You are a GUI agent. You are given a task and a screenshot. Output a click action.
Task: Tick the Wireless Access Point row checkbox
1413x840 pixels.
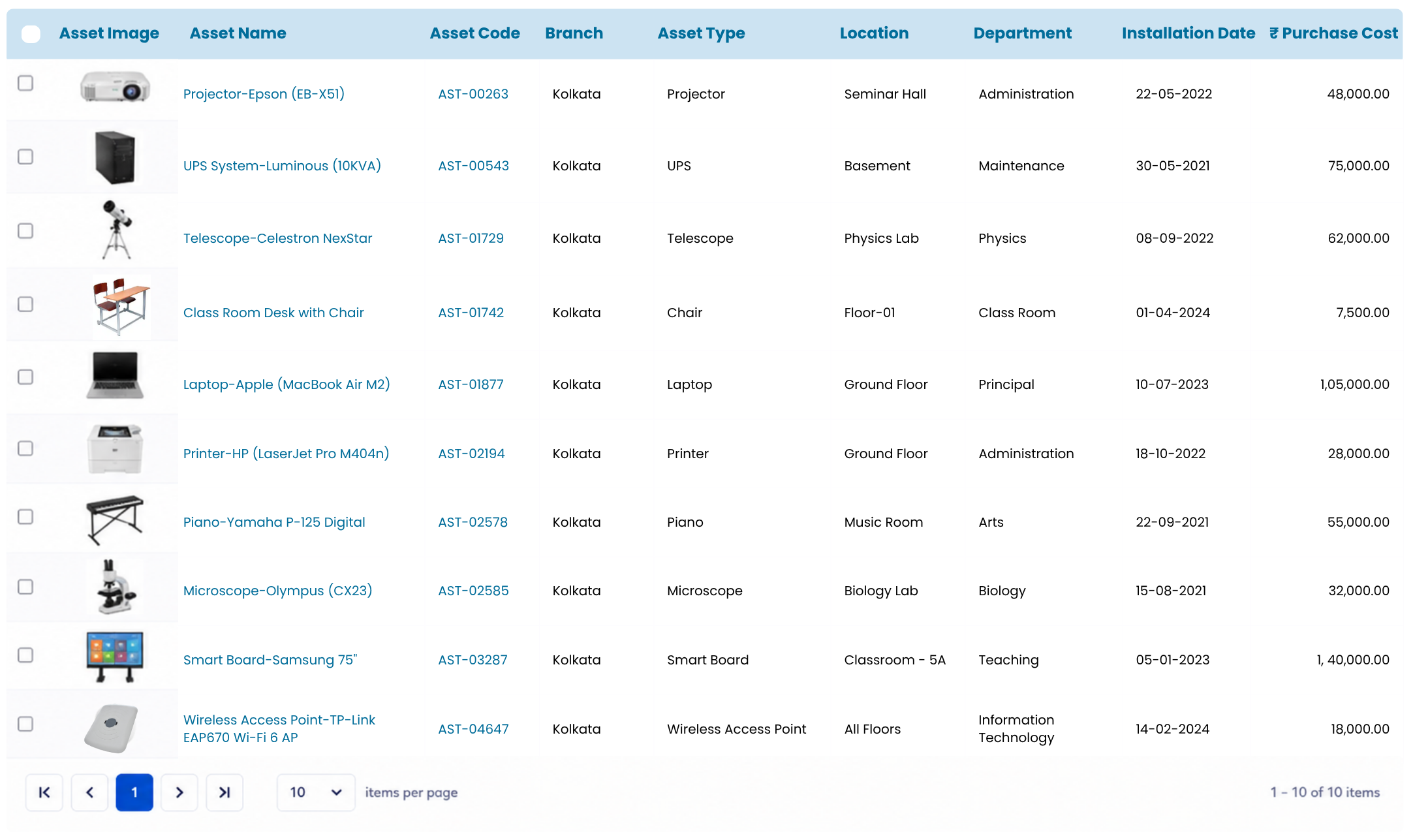point(25,724)
